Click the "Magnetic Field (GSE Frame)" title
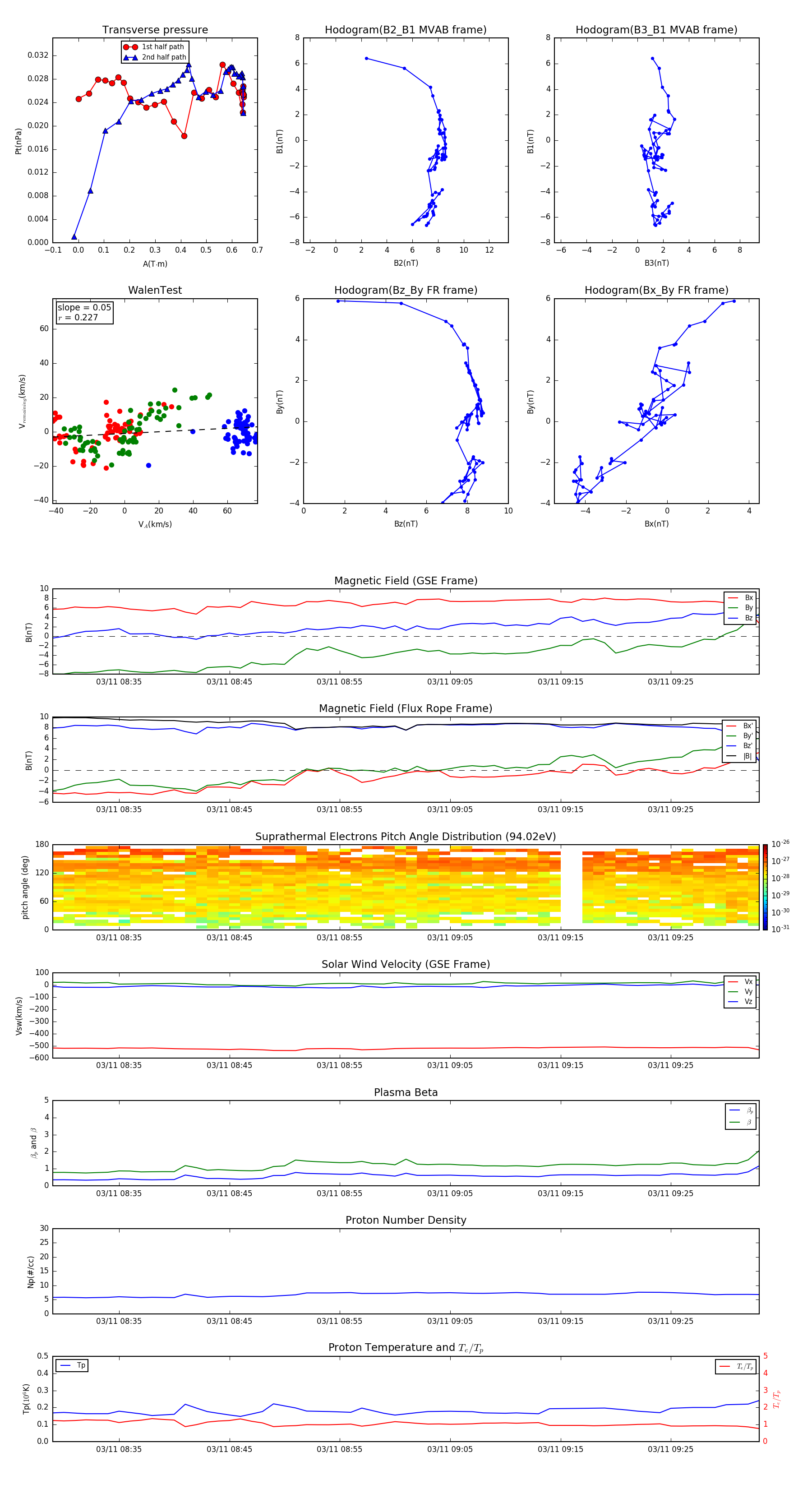 point(406,581)
